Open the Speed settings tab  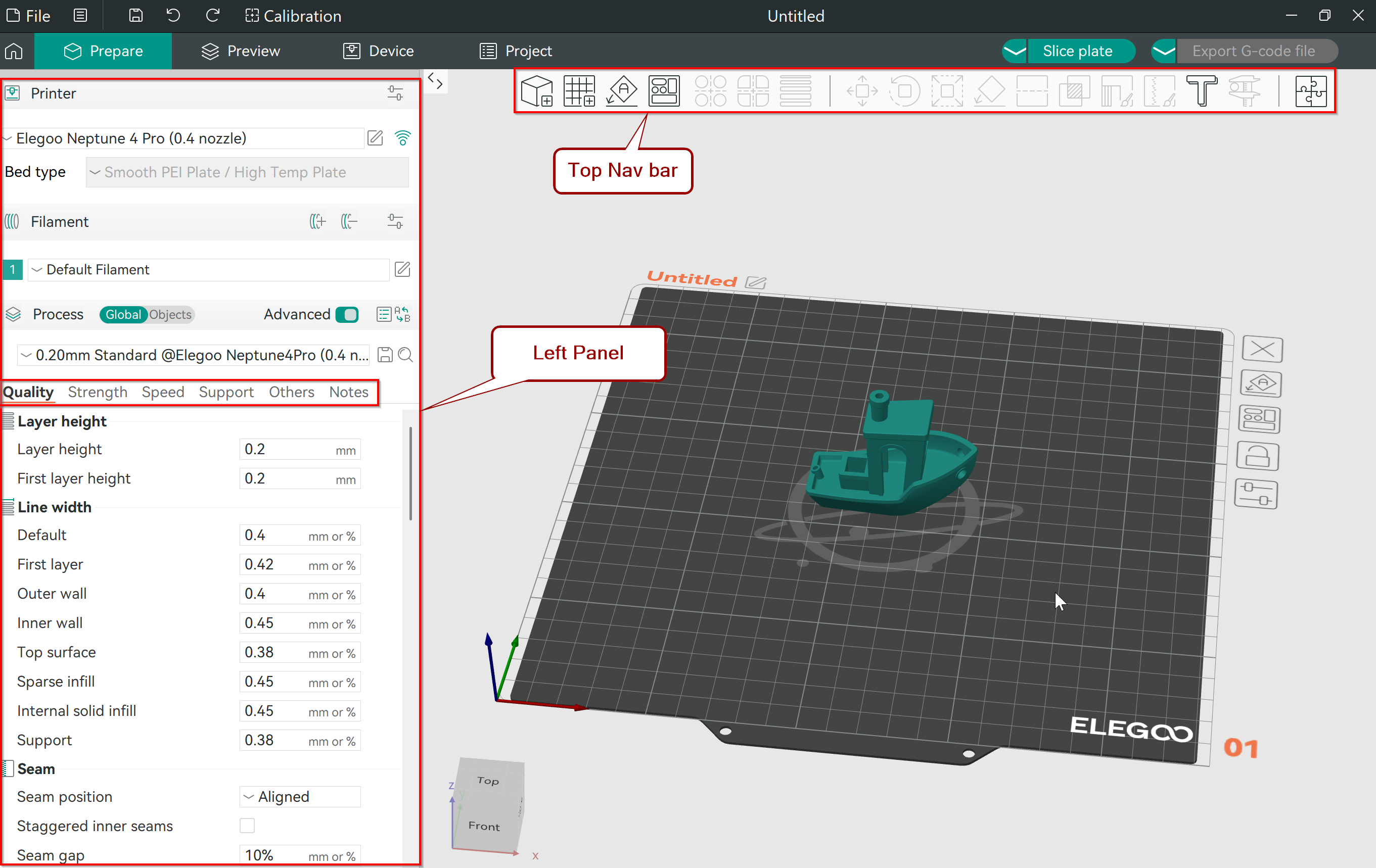tap(163, 392)
